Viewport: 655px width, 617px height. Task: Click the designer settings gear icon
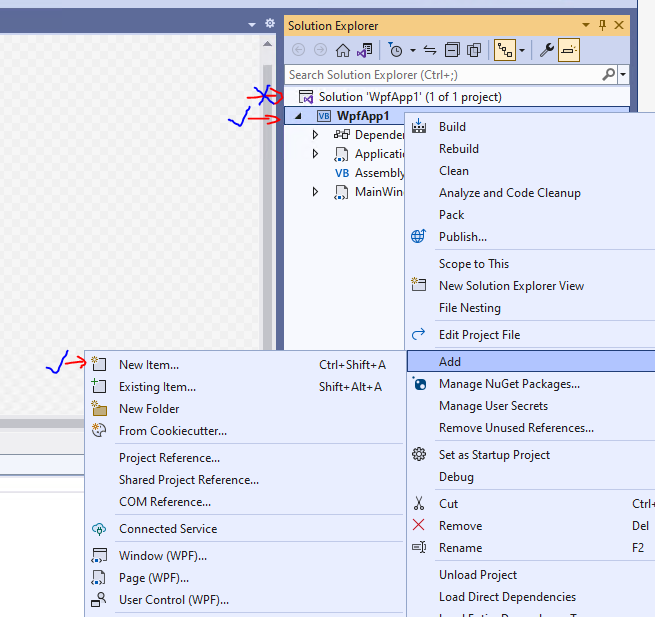(270, 23)
